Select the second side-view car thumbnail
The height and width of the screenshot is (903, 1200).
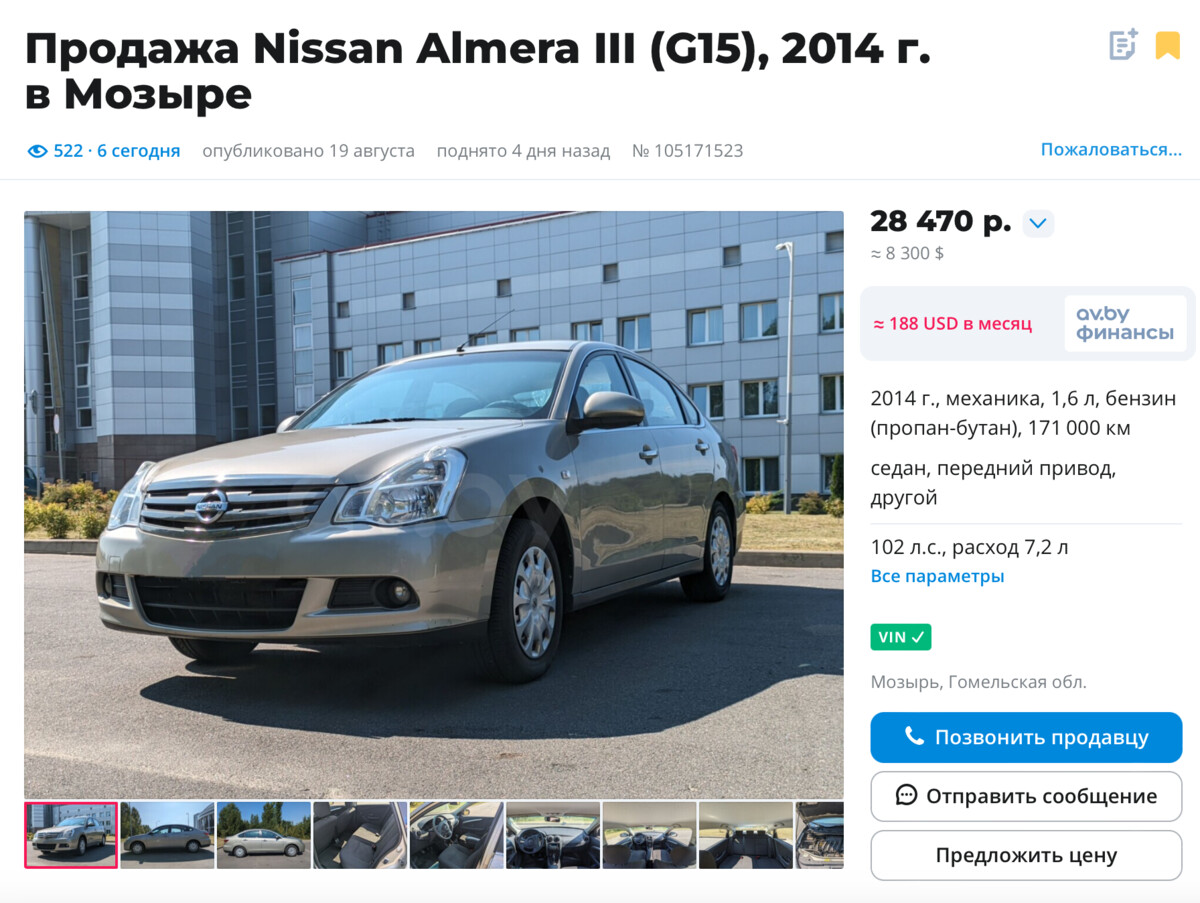[x=167, y=835]
